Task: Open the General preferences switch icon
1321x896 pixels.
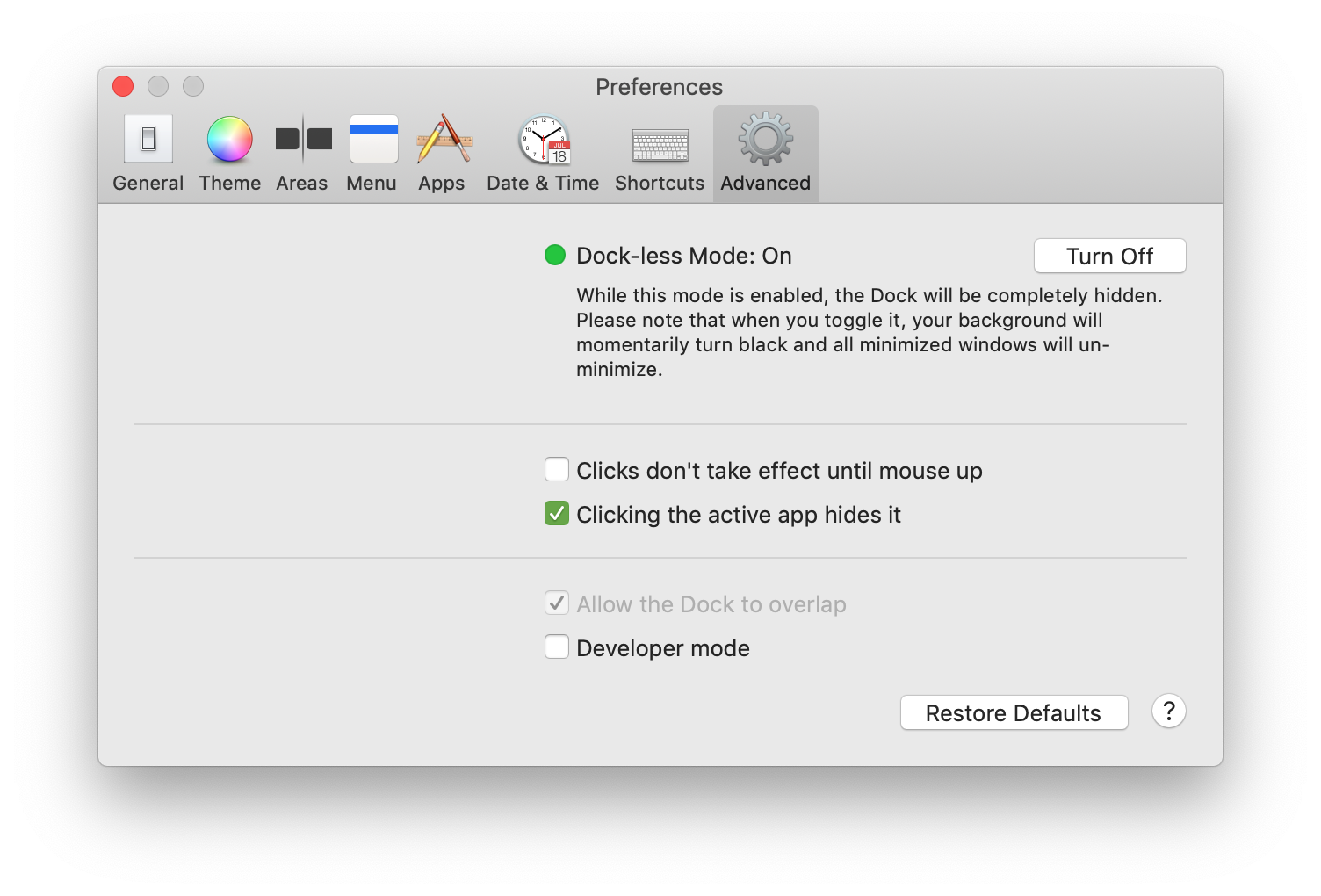Action: [148, 139]
